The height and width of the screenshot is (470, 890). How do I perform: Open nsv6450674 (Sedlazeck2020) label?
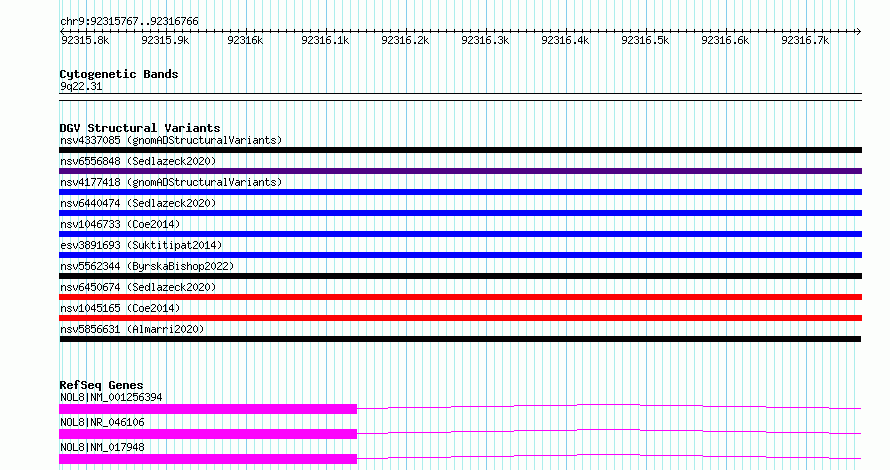point(138,287)
